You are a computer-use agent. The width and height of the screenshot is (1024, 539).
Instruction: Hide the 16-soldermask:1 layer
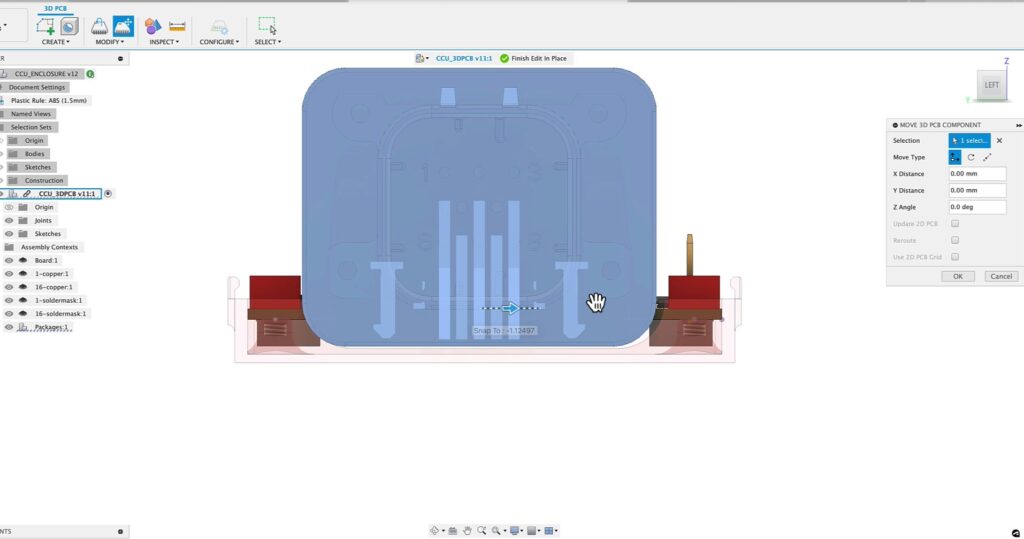[x=8, y=314]
